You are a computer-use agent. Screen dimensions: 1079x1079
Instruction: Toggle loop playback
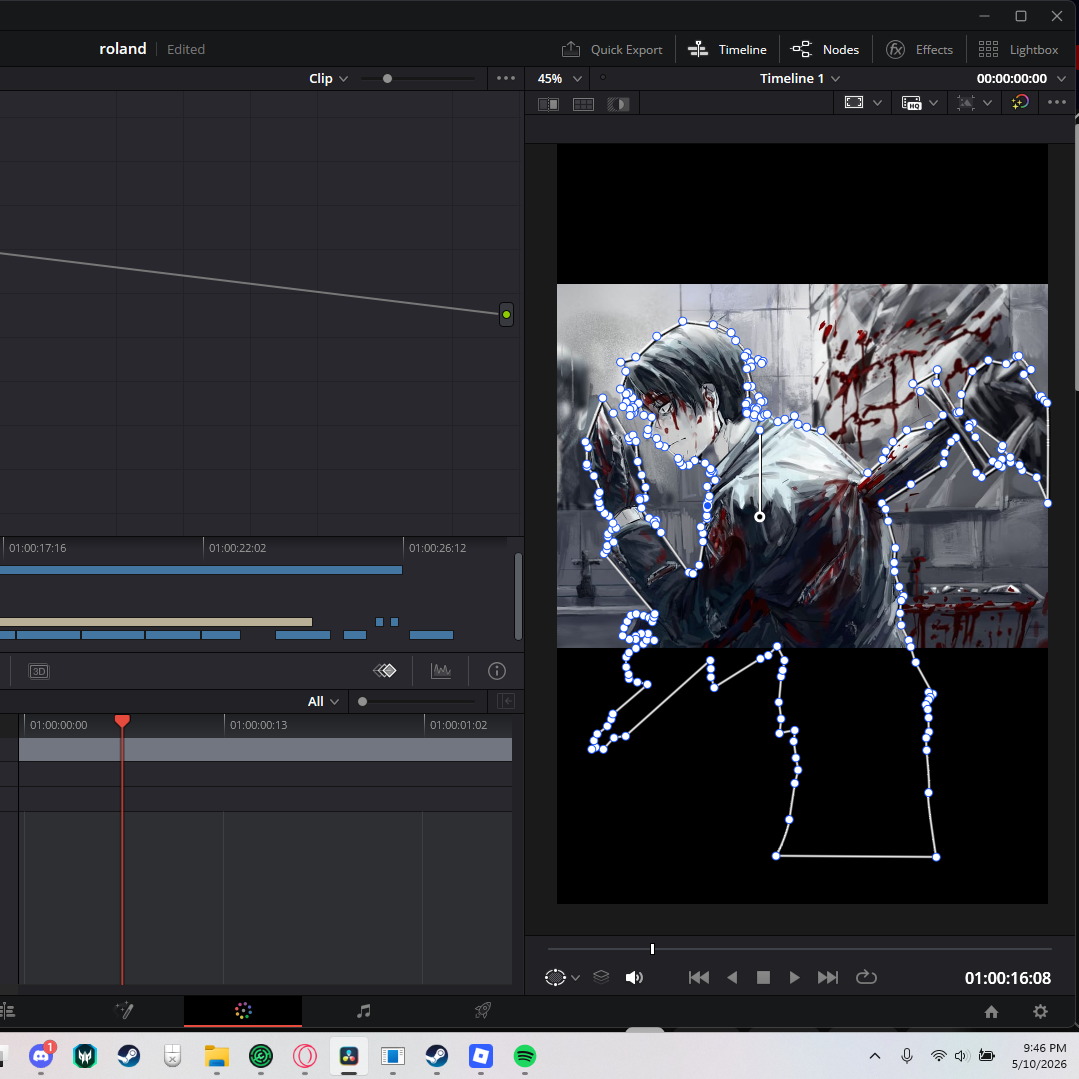(866, 977)
